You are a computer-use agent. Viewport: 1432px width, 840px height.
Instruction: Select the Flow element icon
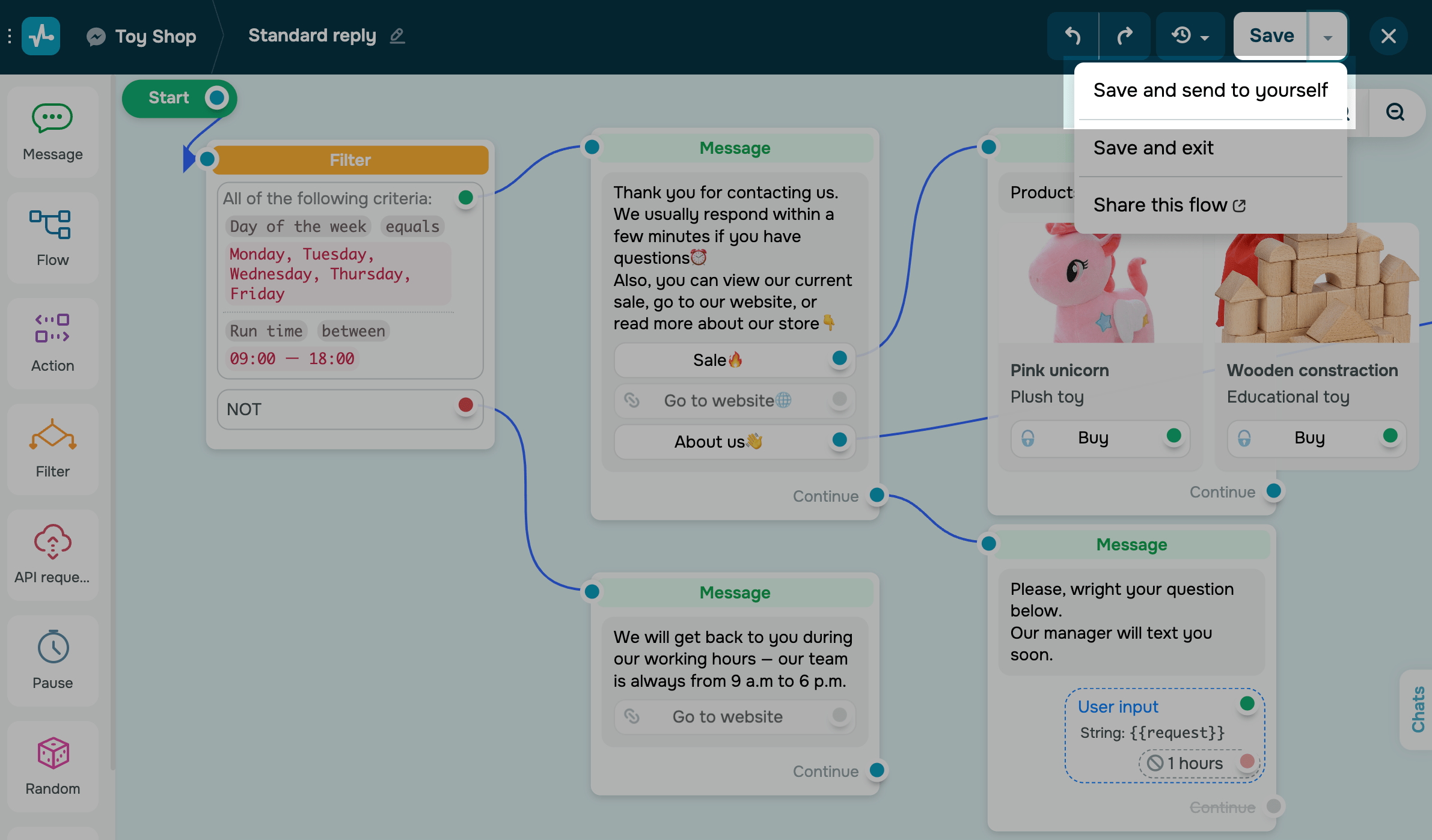tap(50, 225)
